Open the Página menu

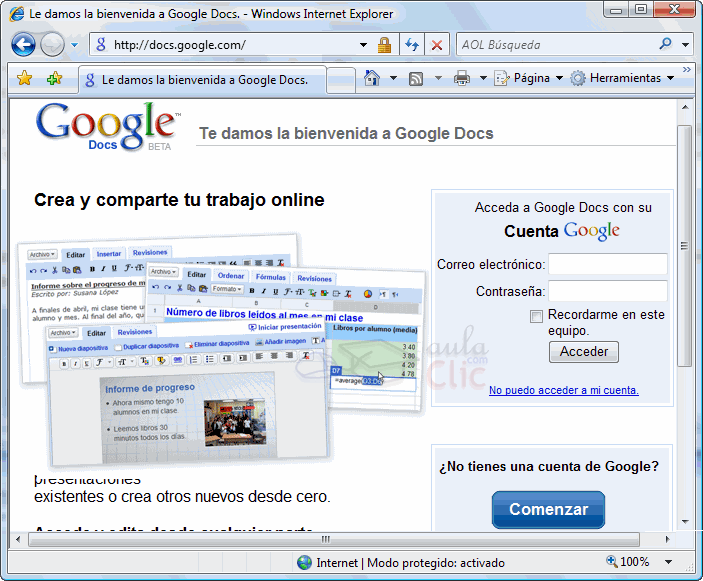(x=528, y=78)
